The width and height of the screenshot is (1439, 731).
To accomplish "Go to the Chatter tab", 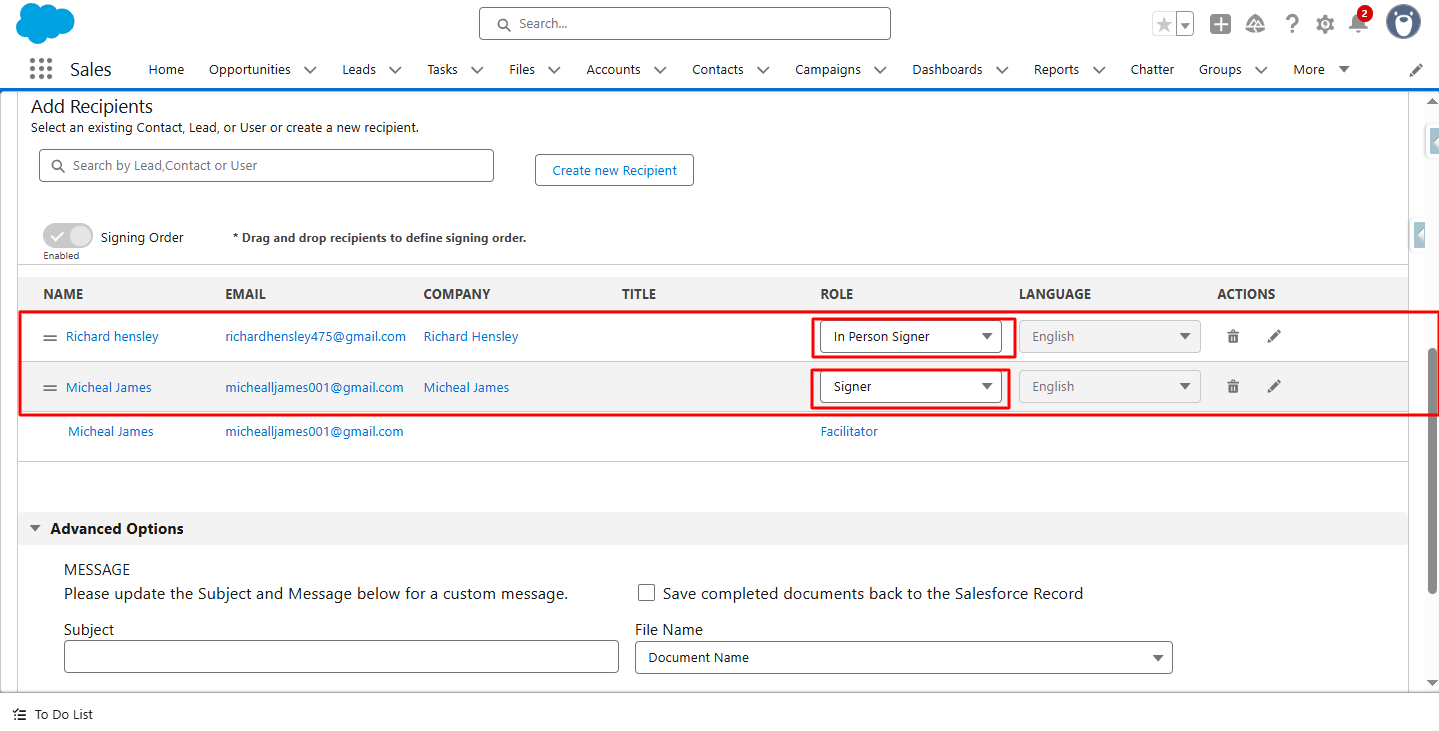I will pos(1152,70).
